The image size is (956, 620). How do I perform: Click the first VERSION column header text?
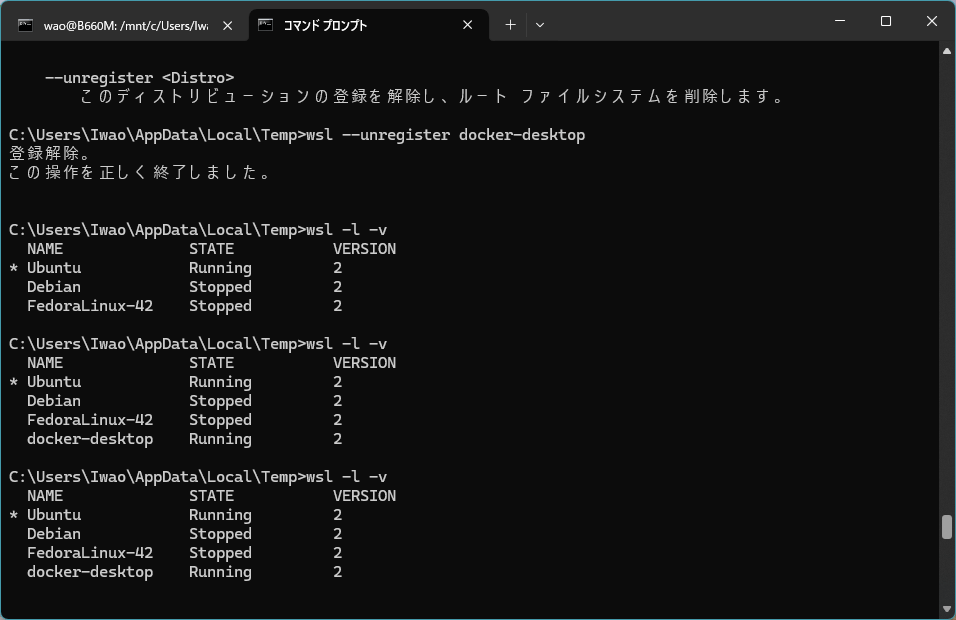[365, 249]
